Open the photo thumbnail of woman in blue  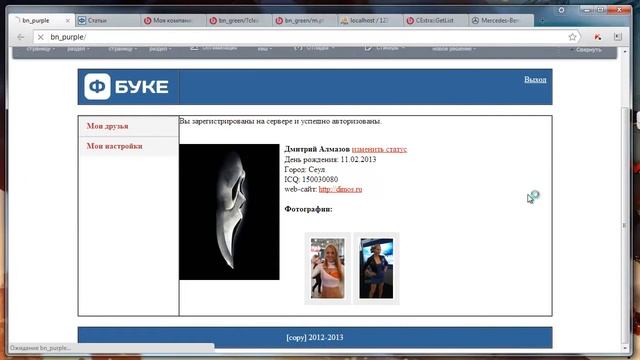376,269
